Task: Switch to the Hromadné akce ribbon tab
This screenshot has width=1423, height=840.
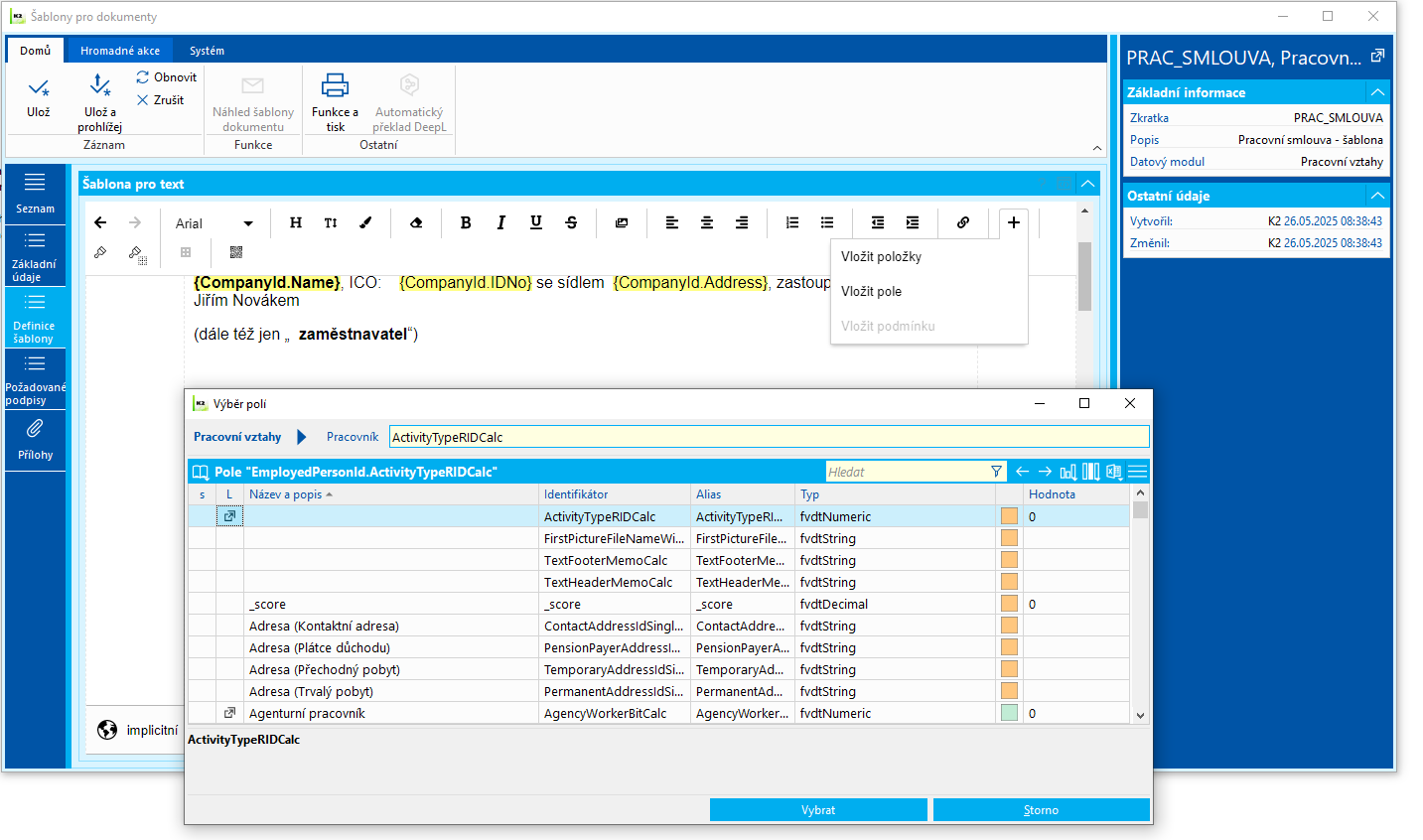Action: (120, 51)
